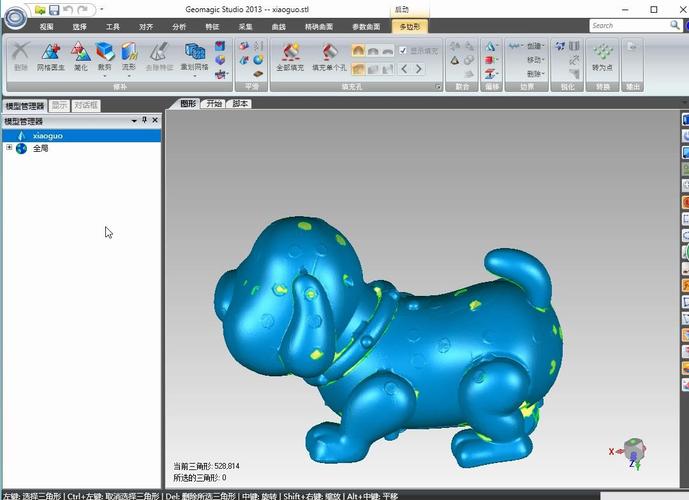Open the 分析 ribbon tab
Viewport: 689px width, 500px height.
point(179,27)
